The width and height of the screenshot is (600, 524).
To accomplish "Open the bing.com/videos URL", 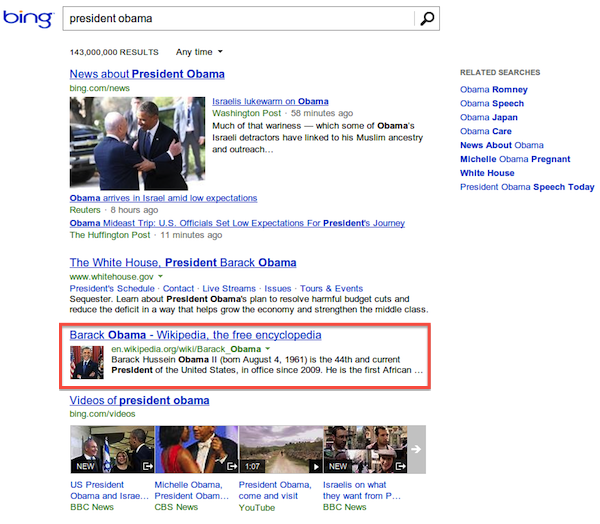I will click(103, 414).
